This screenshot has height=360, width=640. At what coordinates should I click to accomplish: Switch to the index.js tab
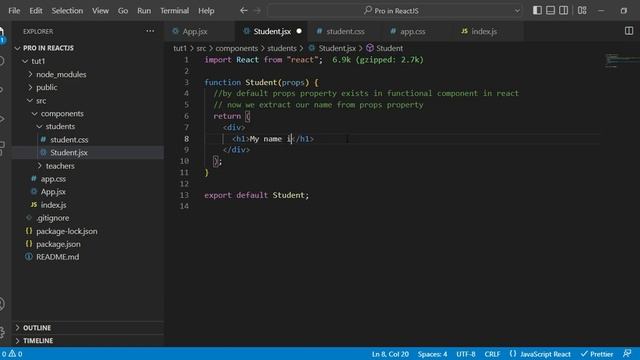(484, 31)
